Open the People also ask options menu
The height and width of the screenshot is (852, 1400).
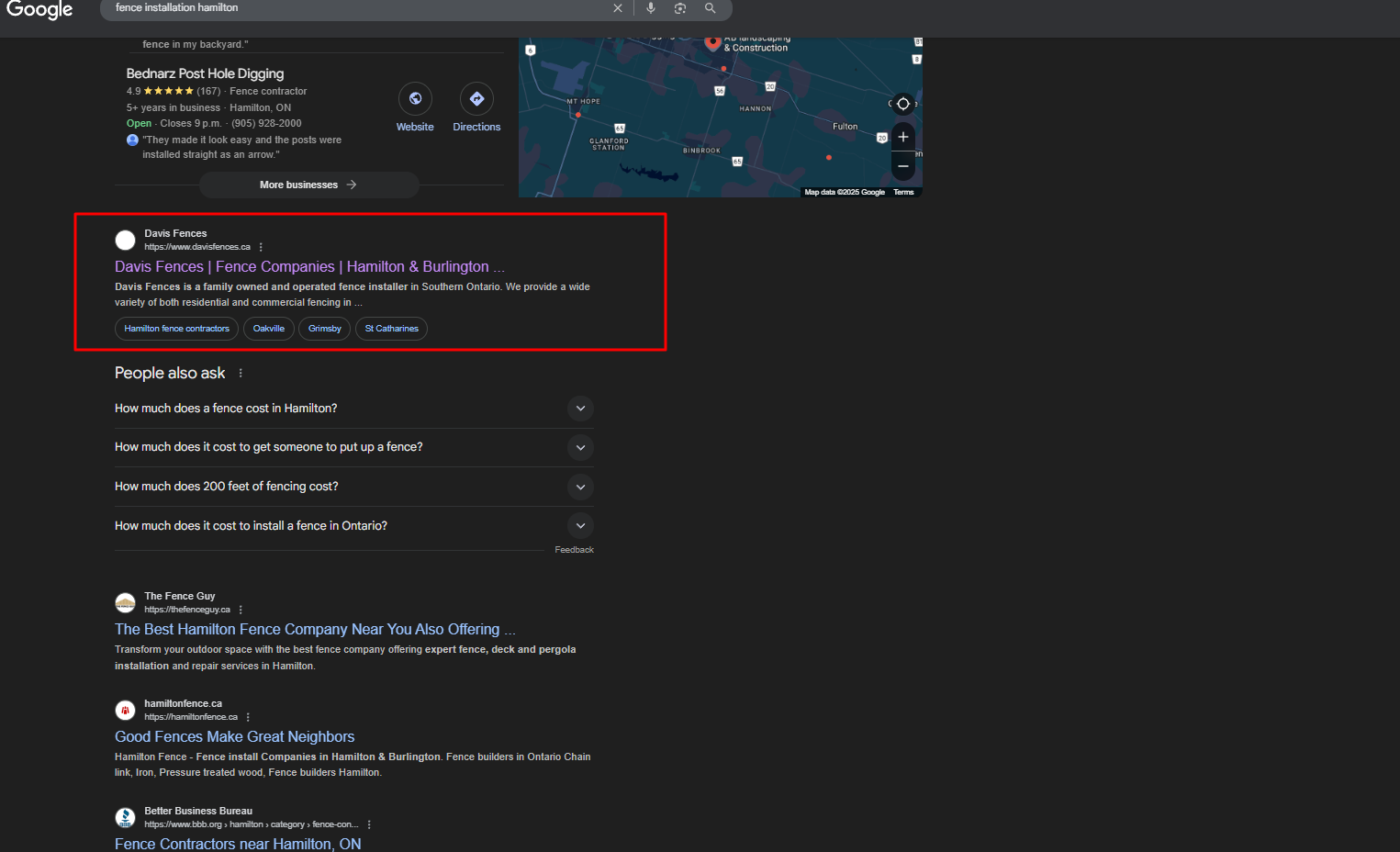pos(241,373)
